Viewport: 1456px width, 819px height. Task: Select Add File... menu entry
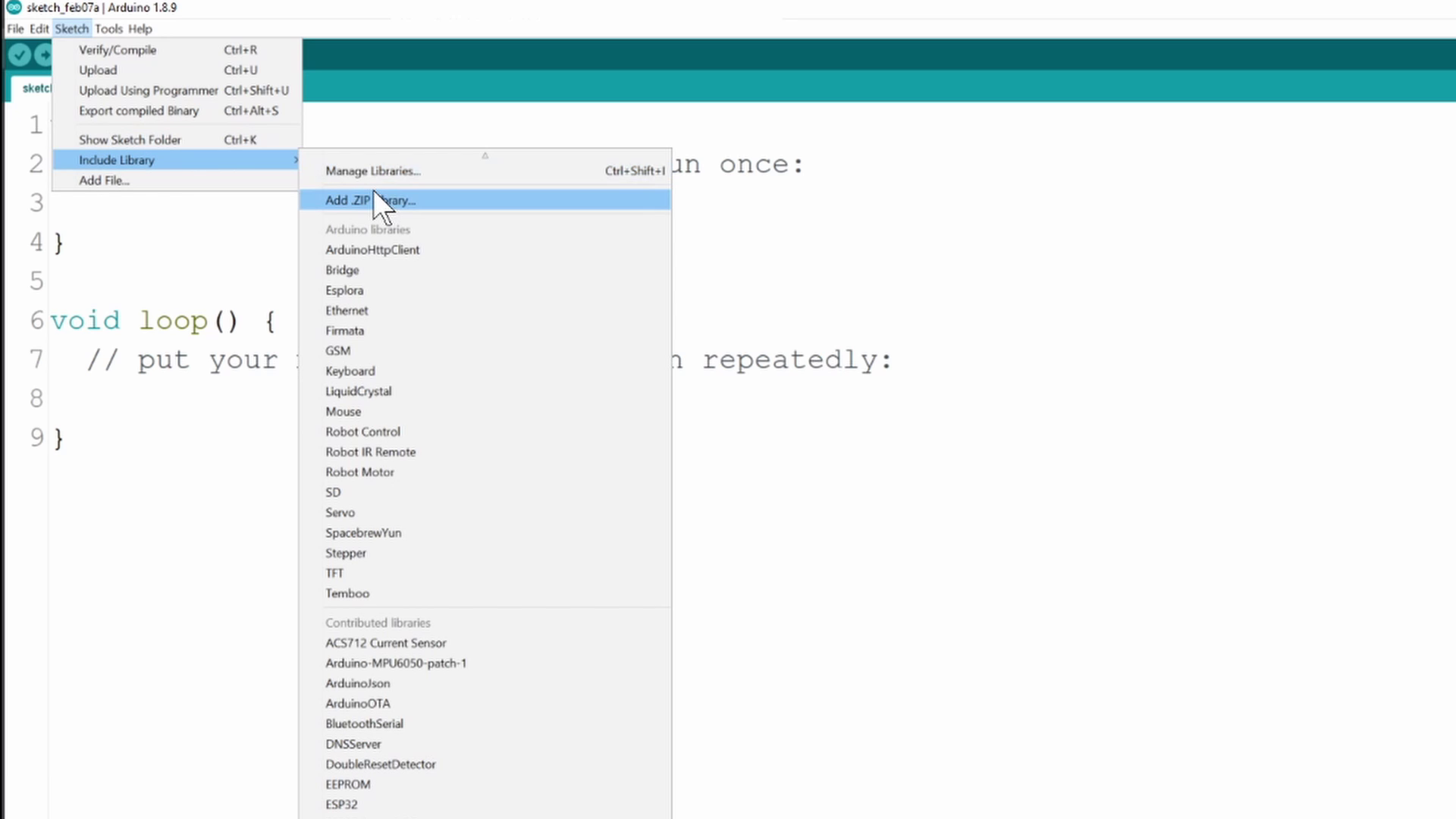[104, 180]
